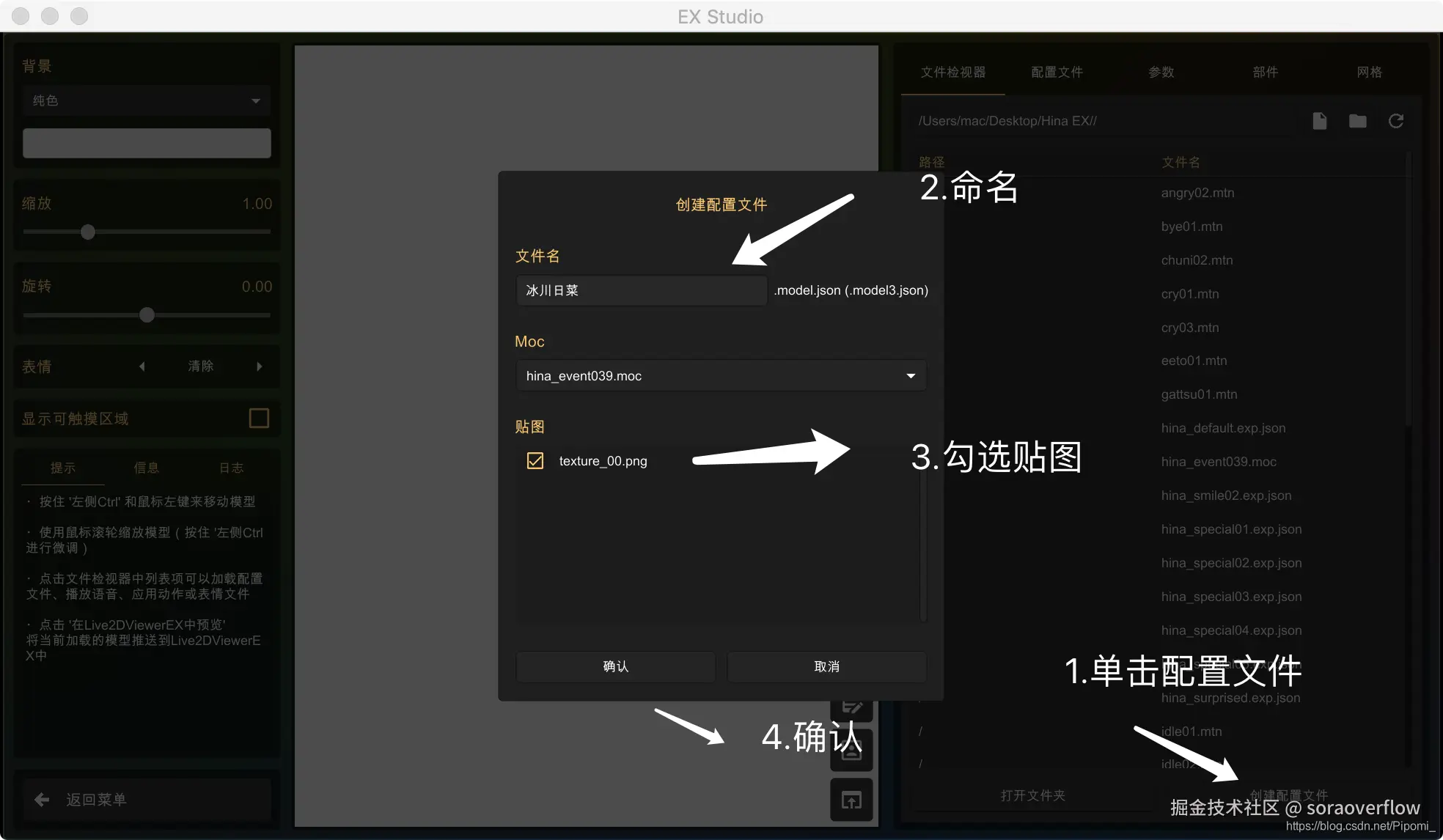Open the Moc hina_event039.moc dropdown
Image resolution: width=1443 pixels, height=840 pixels.
(720, 375)
